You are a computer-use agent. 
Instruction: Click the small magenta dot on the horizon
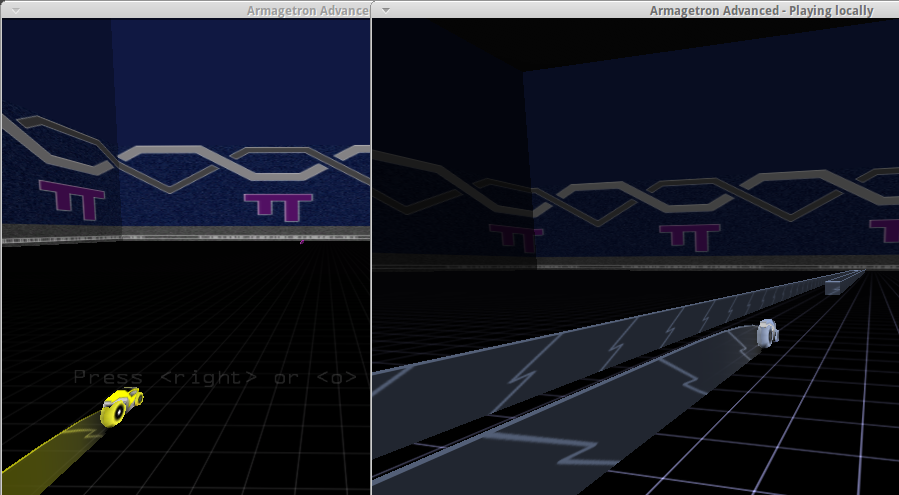click(302, 240)
